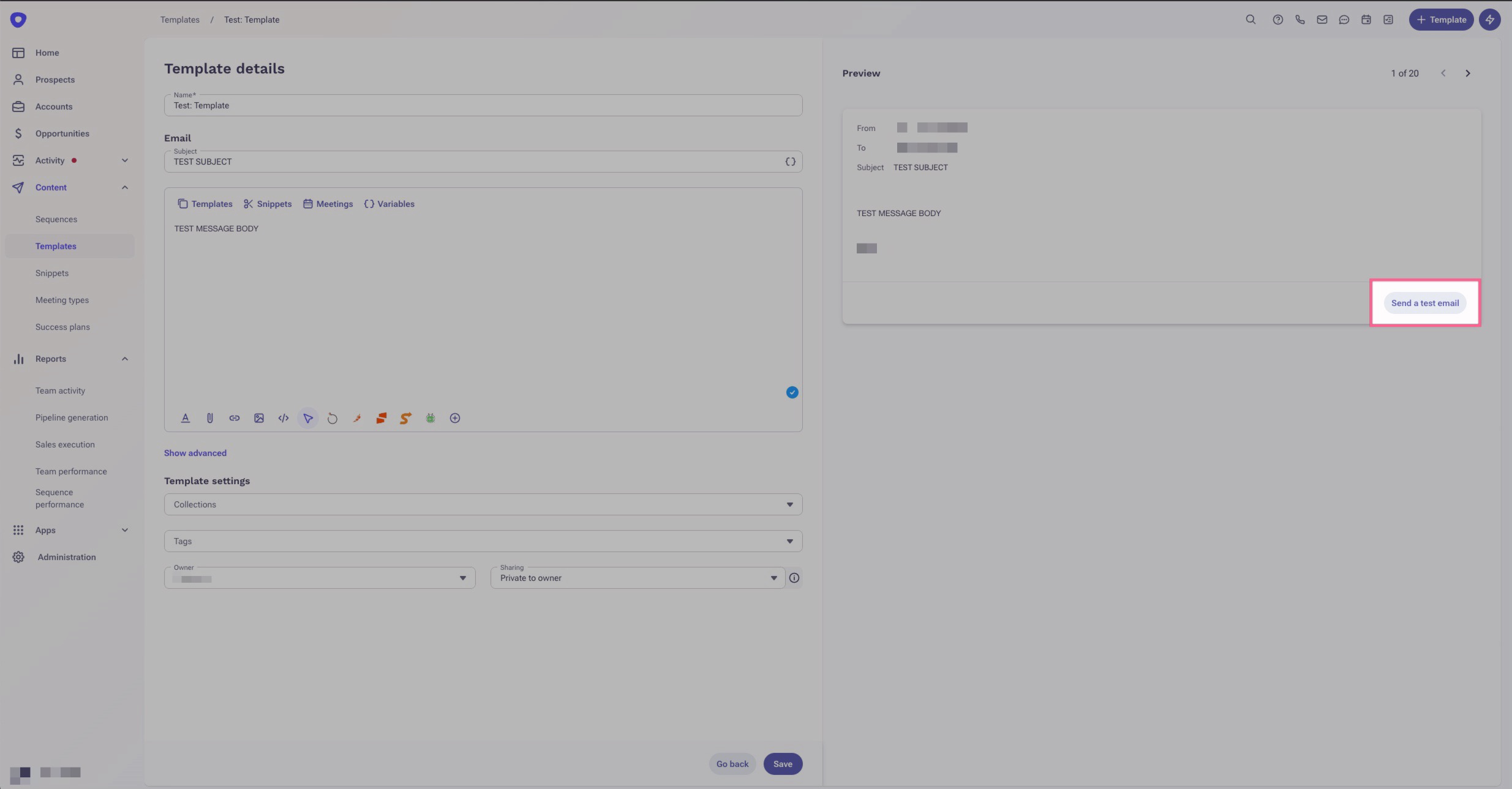Click the insert link icon
Viewport: 1512px width, 789px height.
234,418
